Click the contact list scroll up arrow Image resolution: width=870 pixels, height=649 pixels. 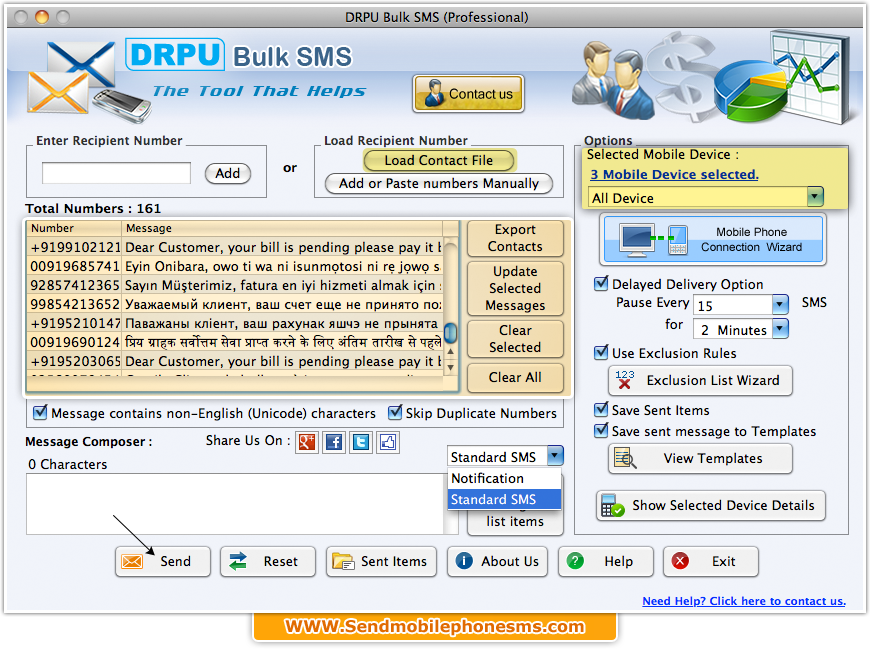tap(451, 352)
